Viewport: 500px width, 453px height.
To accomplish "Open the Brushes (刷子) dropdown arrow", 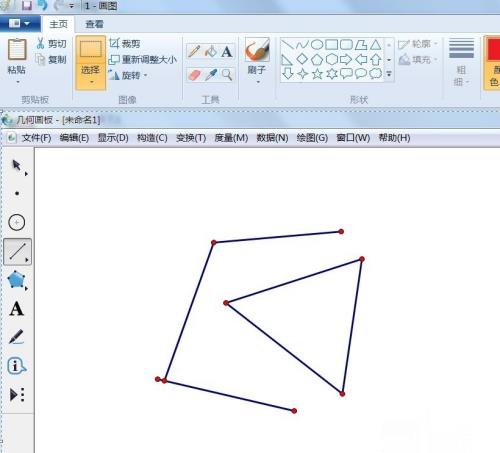I will click(258, 82).
